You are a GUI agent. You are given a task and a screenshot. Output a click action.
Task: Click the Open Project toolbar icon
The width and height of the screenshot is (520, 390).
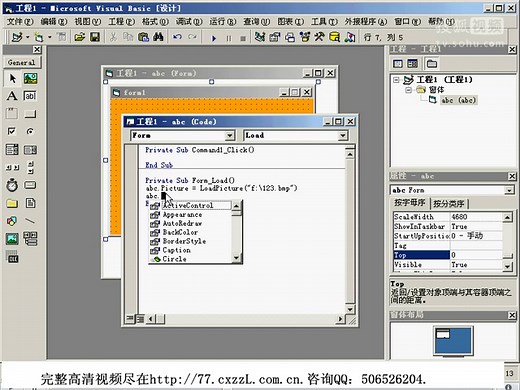point(80,37)
